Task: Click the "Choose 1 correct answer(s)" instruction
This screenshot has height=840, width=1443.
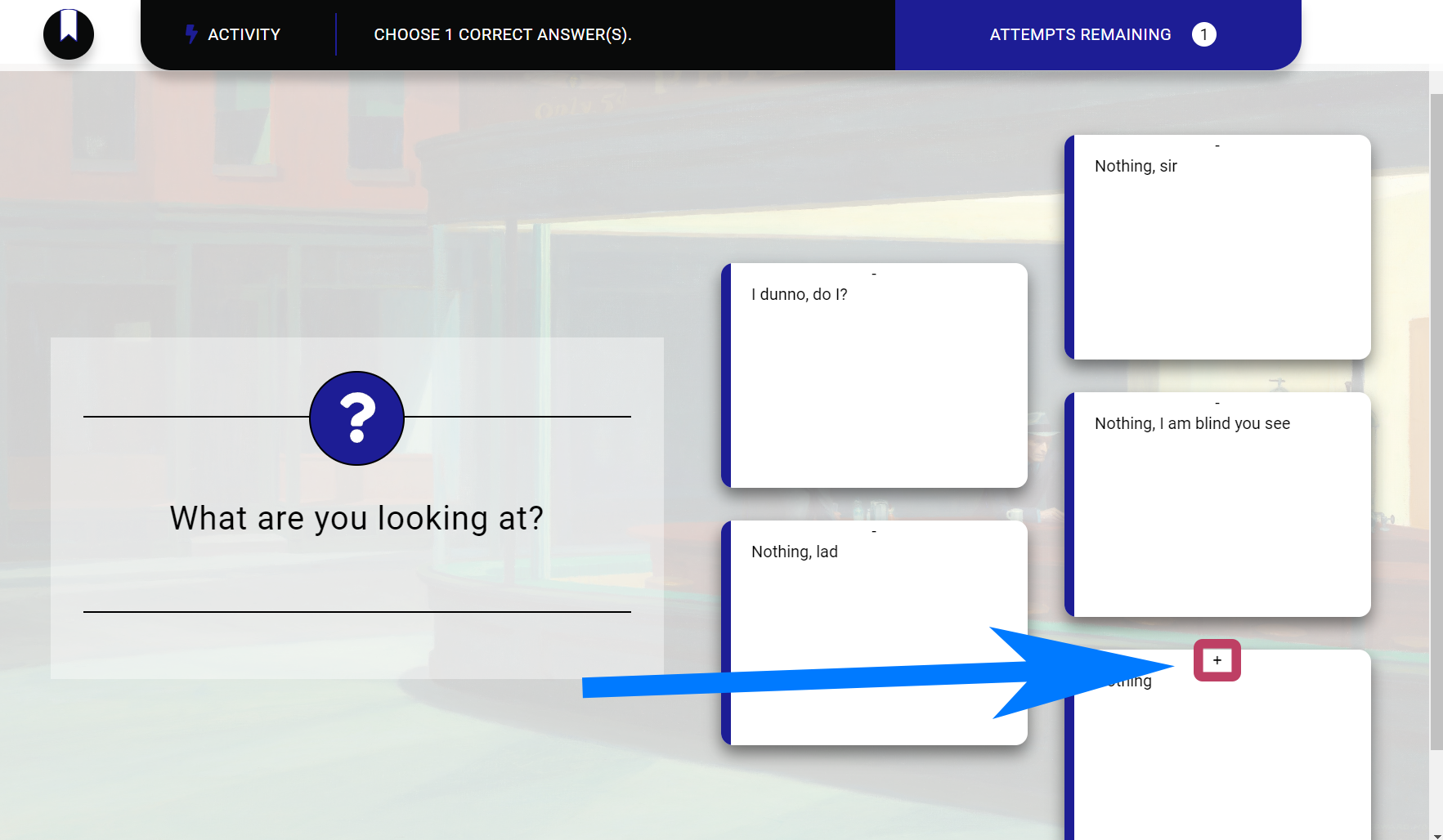Action: [502, 34]
